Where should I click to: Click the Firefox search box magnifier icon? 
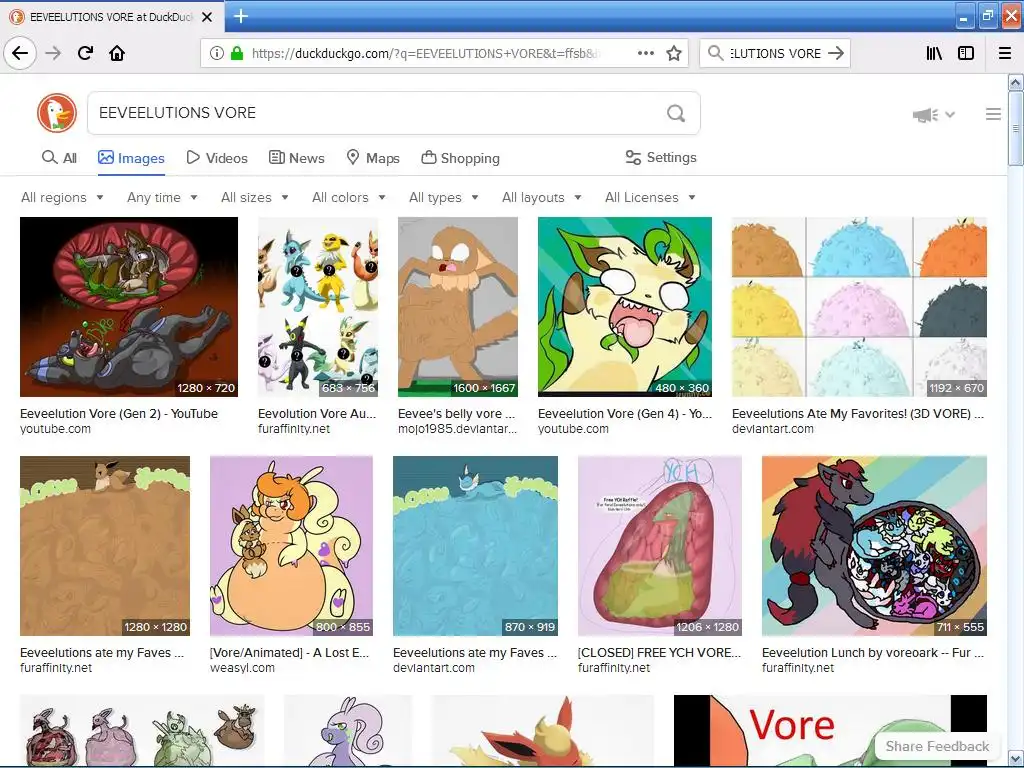coord(715,53)
